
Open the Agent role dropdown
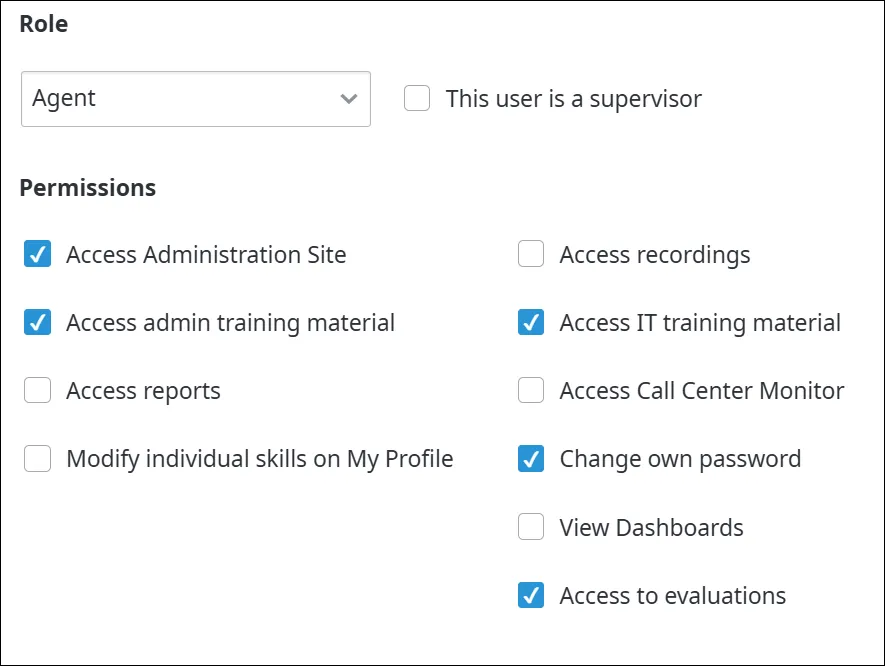(195, 99)
